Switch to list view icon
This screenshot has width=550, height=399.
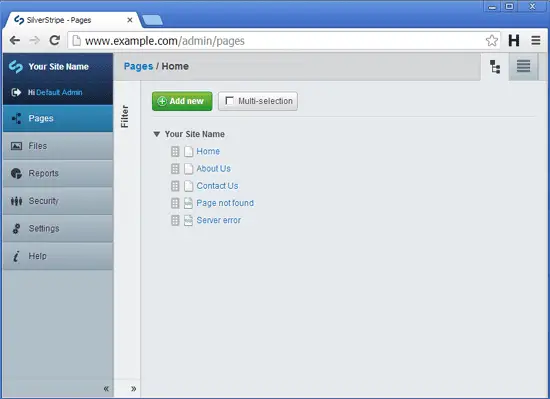pos(523,67)
